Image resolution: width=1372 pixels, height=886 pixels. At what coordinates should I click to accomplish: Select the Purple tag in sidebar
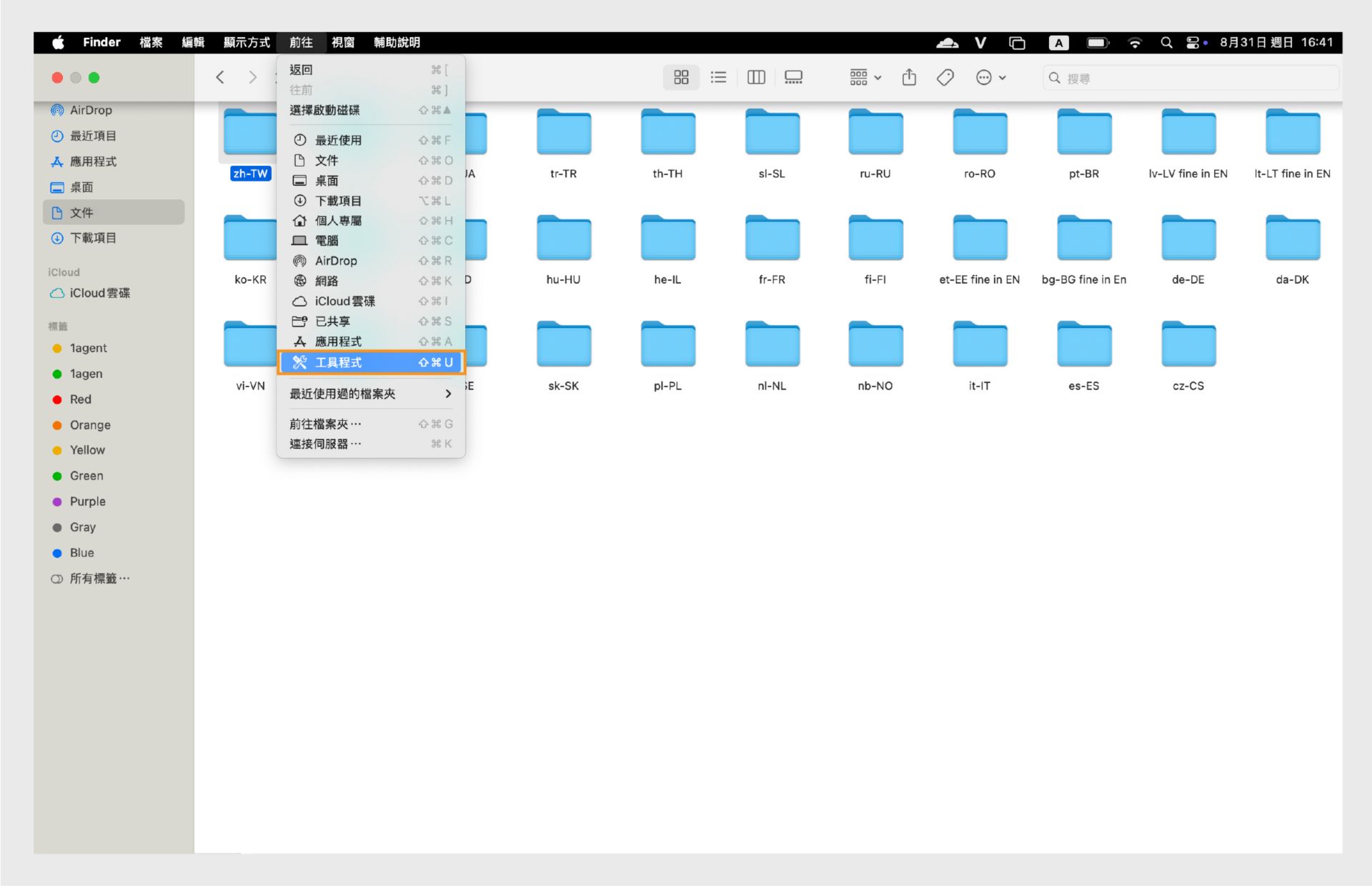[87, 502]
